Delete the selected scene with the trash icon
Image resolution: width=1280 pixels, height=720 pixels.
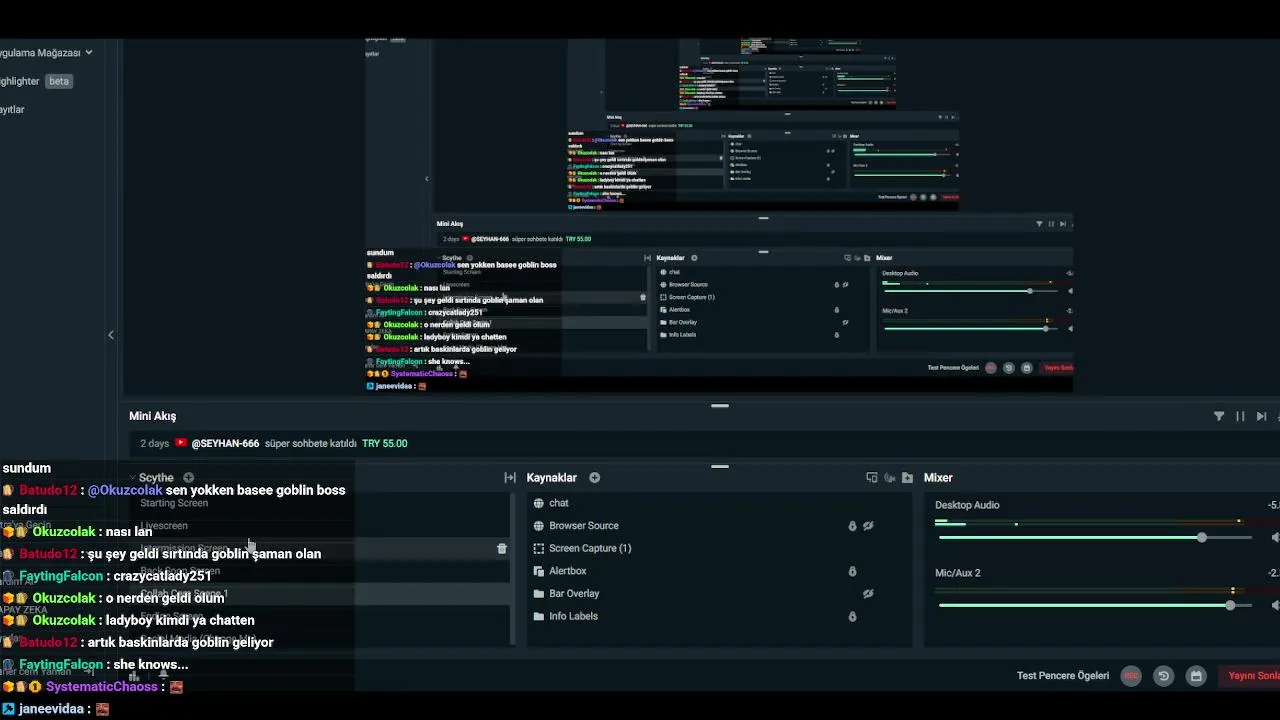pyautogui.click(x=502, y=549)
